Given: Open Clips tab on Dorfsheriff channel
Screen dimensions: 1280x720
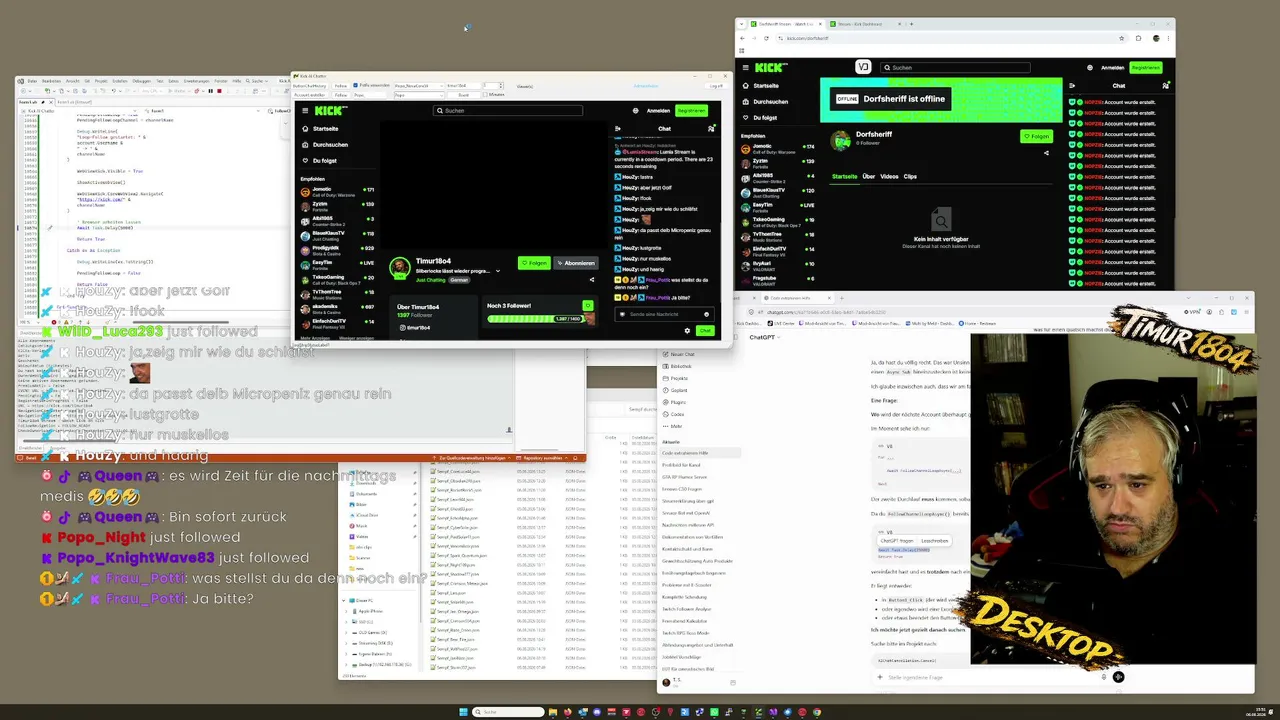Looking at the screenshot, I should (x=910, y=176).
